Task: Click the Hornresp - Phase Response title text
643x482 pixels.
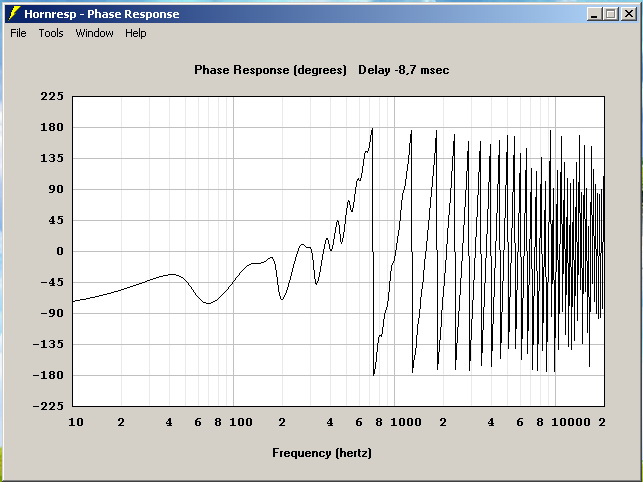Action: 102,14
